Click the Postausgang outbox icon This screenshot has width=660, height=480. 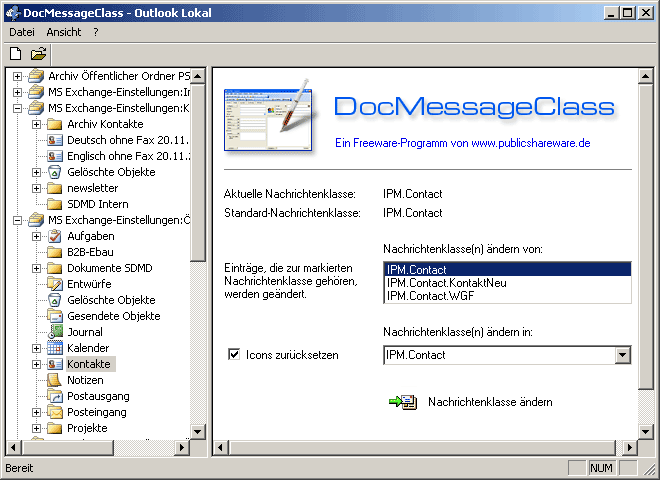(55, 396)
